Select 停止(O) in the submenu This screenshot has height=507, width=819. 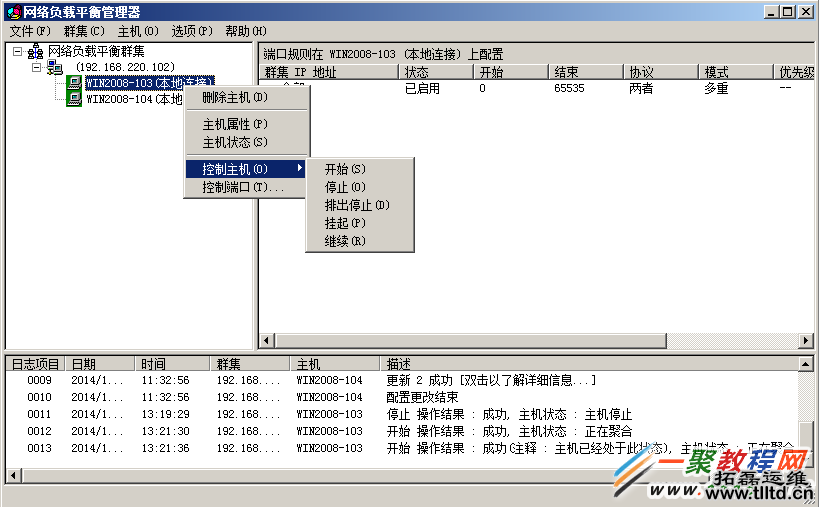359,187
